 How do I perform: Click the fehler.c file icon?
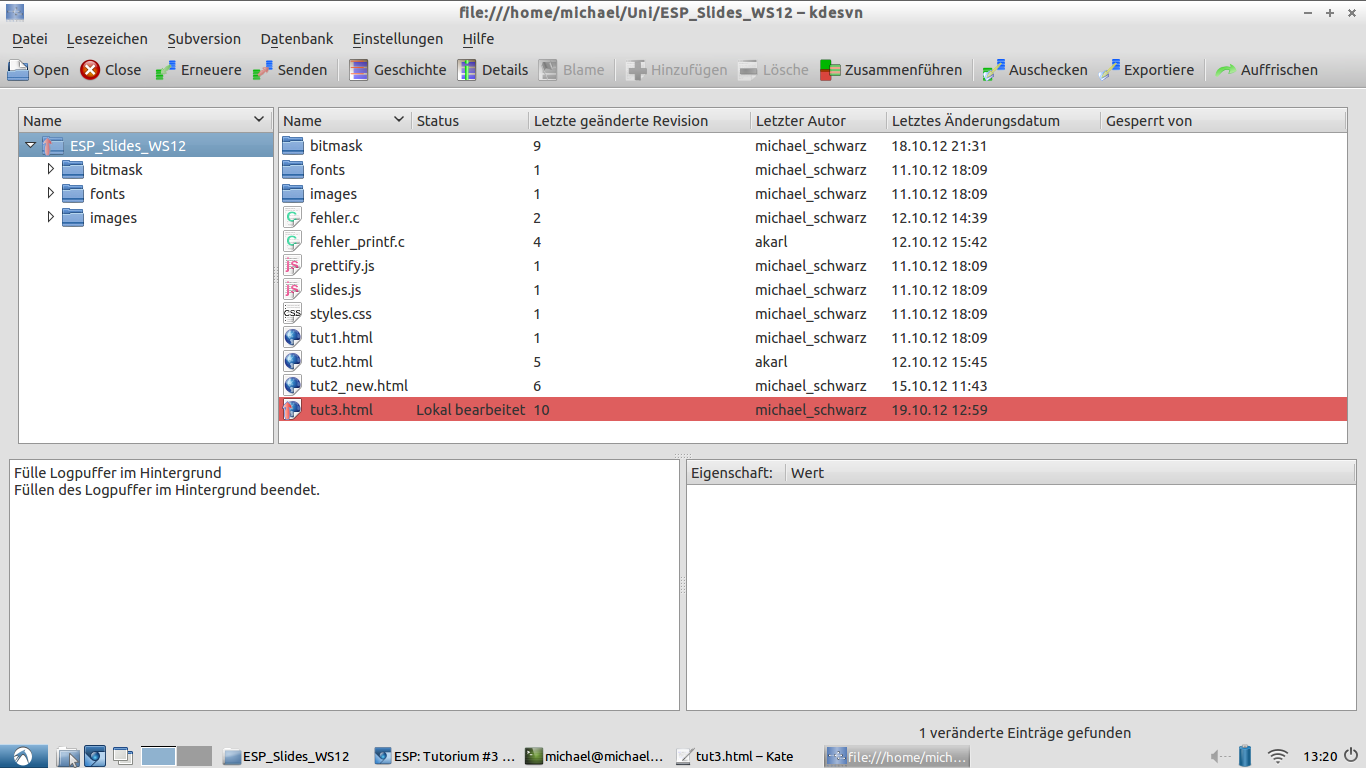click(292, 217)
